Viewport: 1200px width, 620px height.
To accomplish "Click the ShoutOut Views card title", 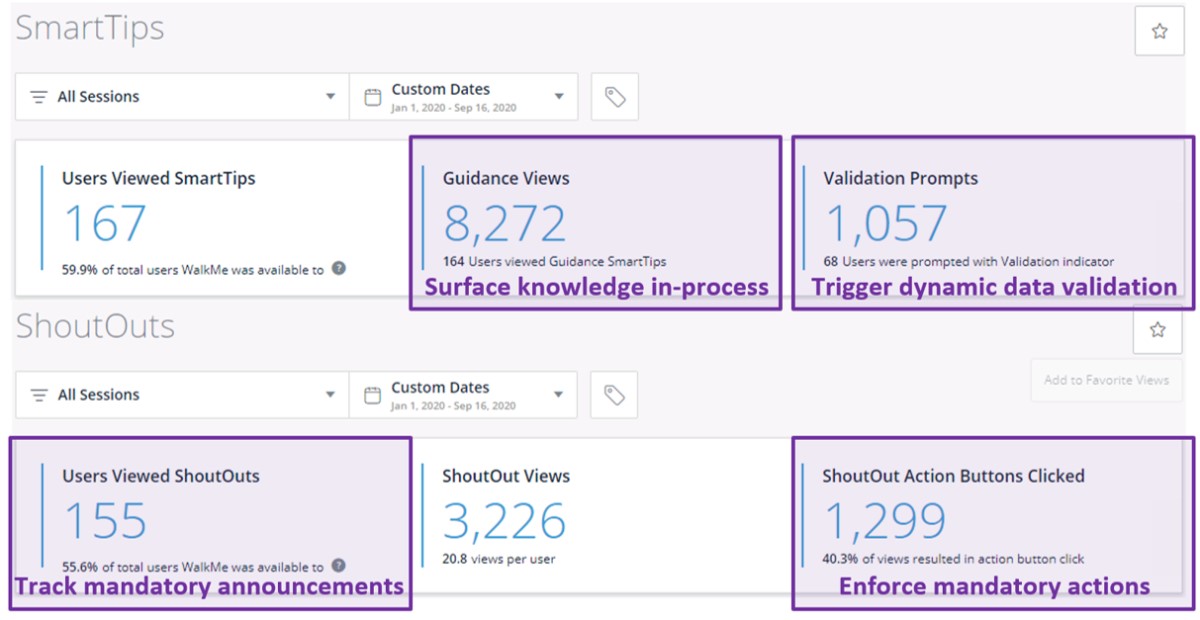I will (x=506, y=477).
